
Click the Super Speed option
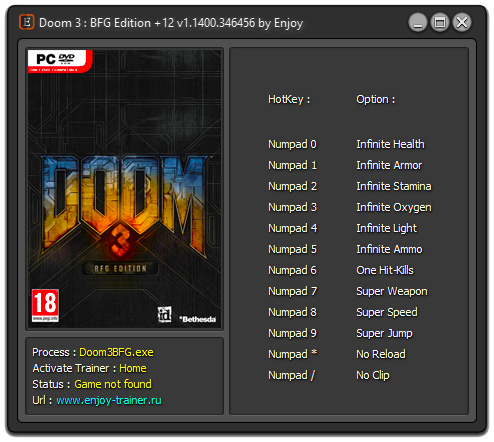coord(387,312)
